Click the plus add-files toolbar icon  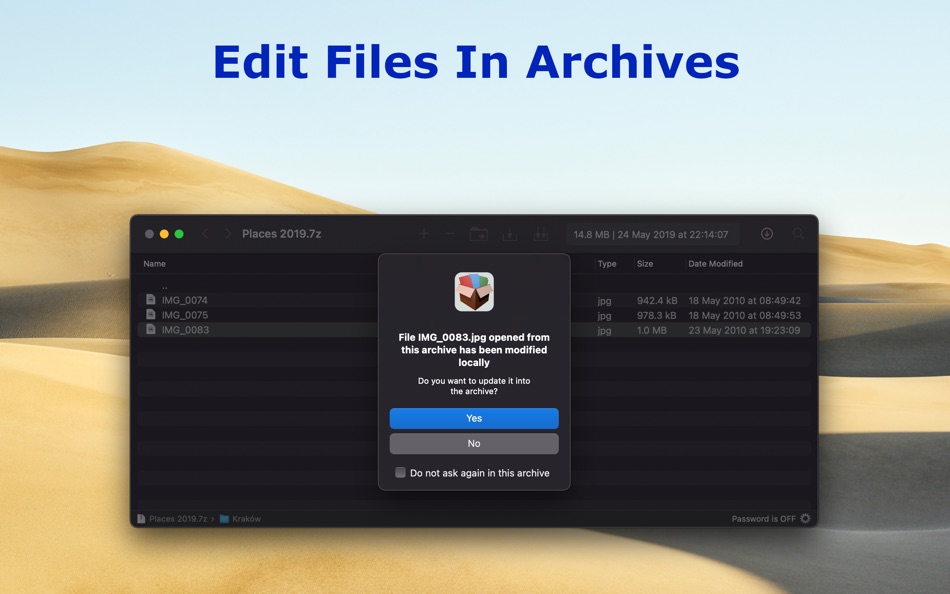point(424,234)
